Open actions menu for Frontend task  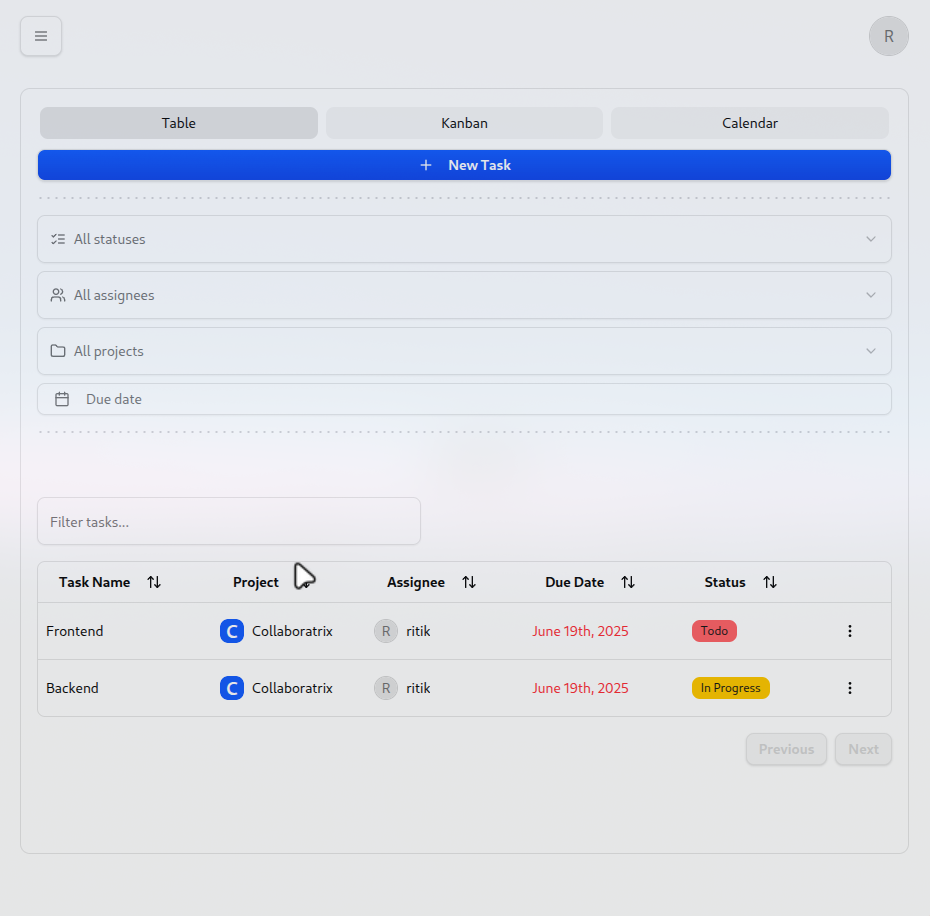[x=850, y=631]
